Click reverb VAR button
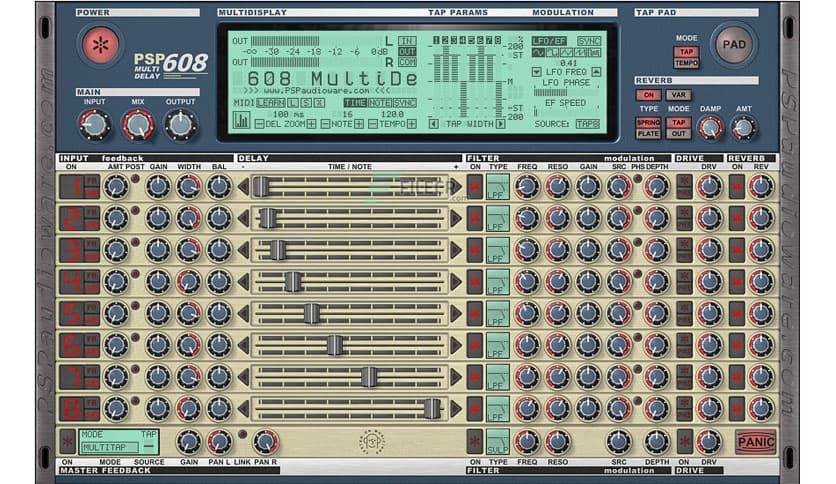This screenshot has height=484, width=836. (679, 95)
